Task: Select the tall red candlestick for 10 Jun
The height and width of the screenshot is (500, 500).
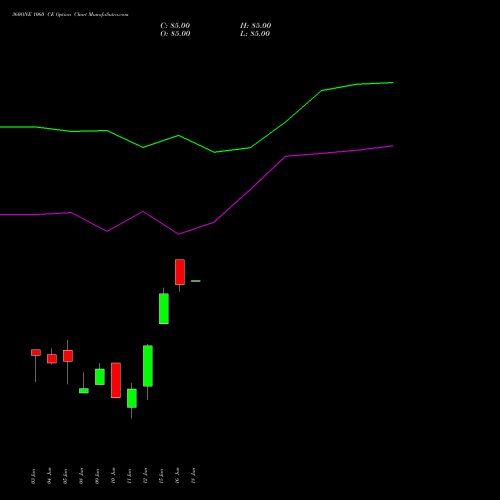Action: click(116, 380)
